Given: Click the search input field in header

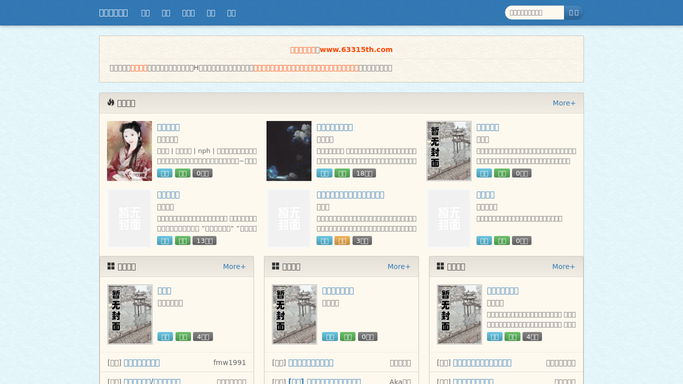Looking at the screenshot, I should (x=534, y=13).
